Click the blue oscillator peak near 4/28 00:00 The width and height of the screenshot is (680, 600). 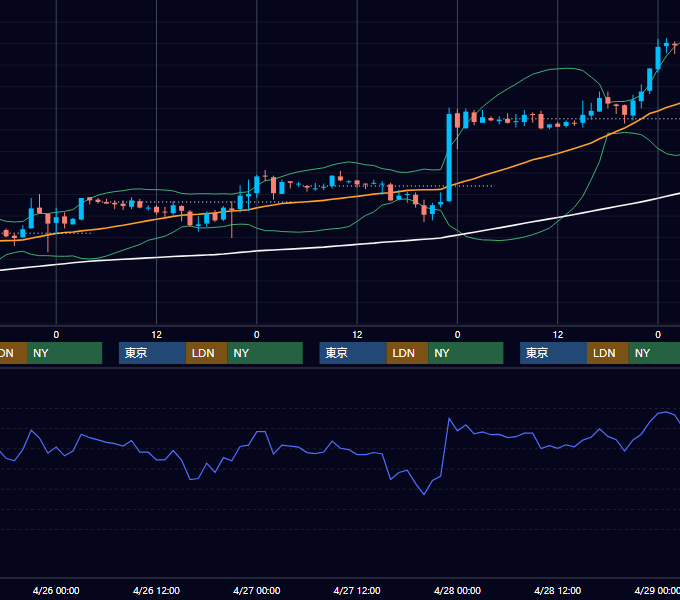pyautogui.click(x=449, y=419)
